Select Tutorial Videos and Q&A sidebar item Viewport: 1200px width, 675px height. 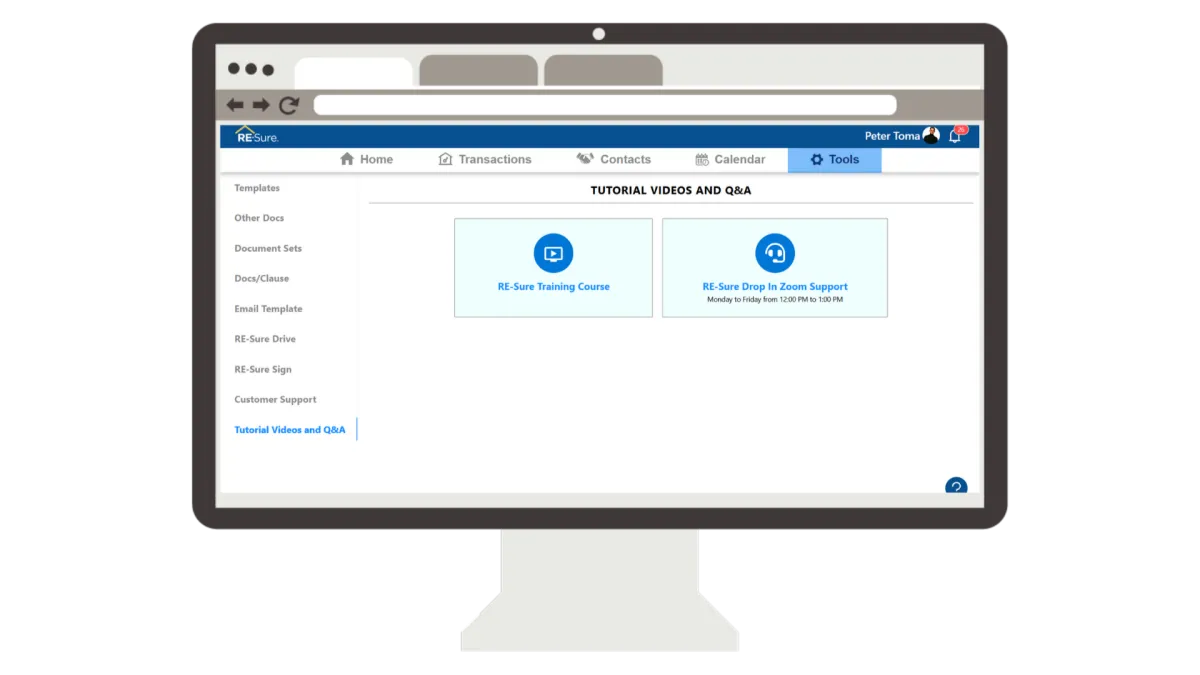[x=290, y=430]
